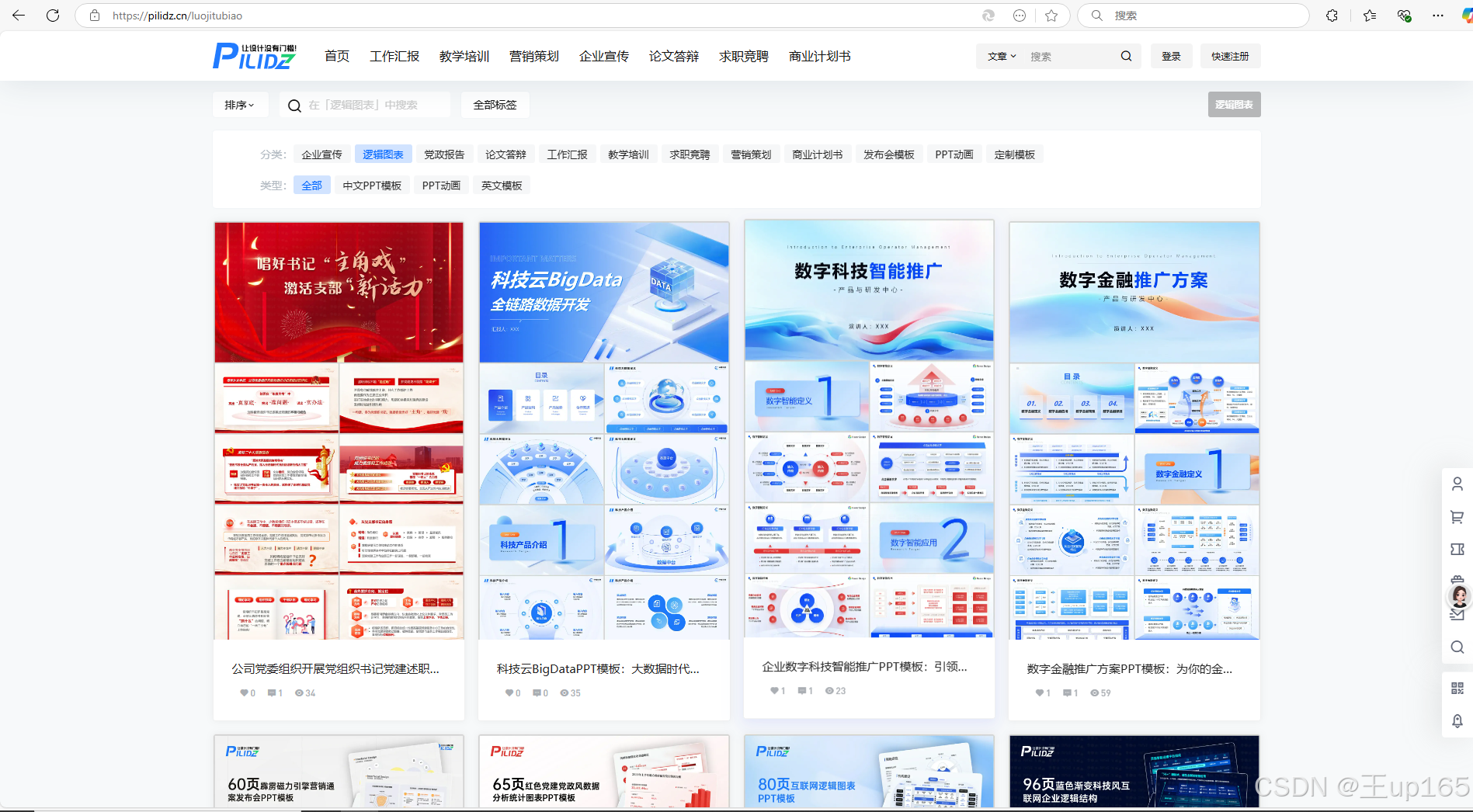Click 在「逻辑图表」中搜索 input field

[x=365, y=105]
